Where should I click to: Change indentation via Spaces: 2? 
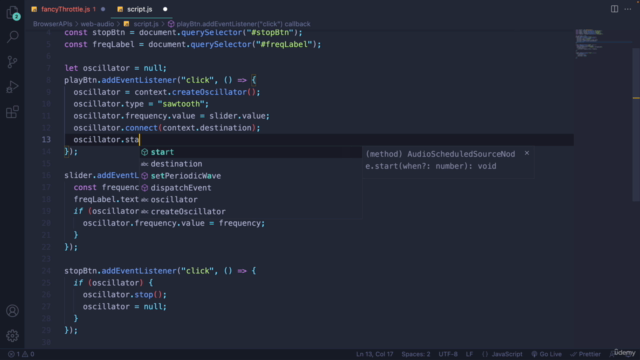click(416, 354)
